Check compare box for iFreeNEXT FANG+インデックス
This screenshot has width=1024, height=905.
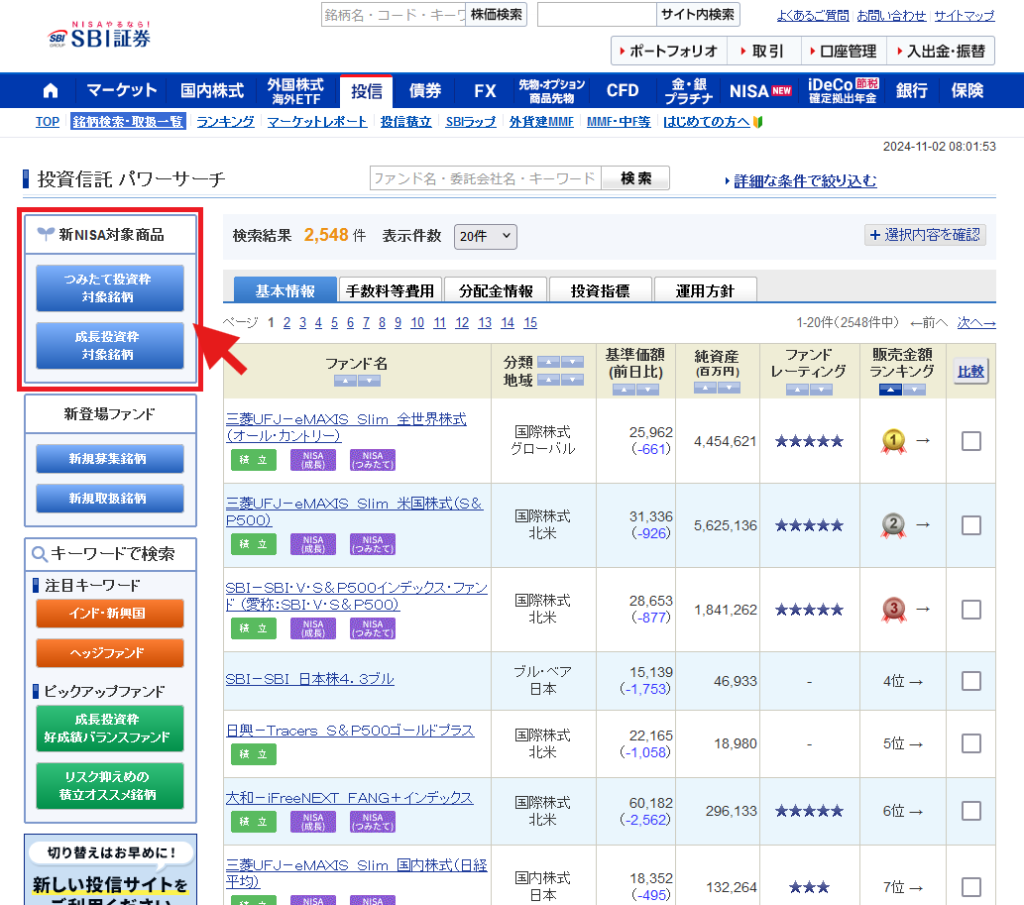(971, 811)
